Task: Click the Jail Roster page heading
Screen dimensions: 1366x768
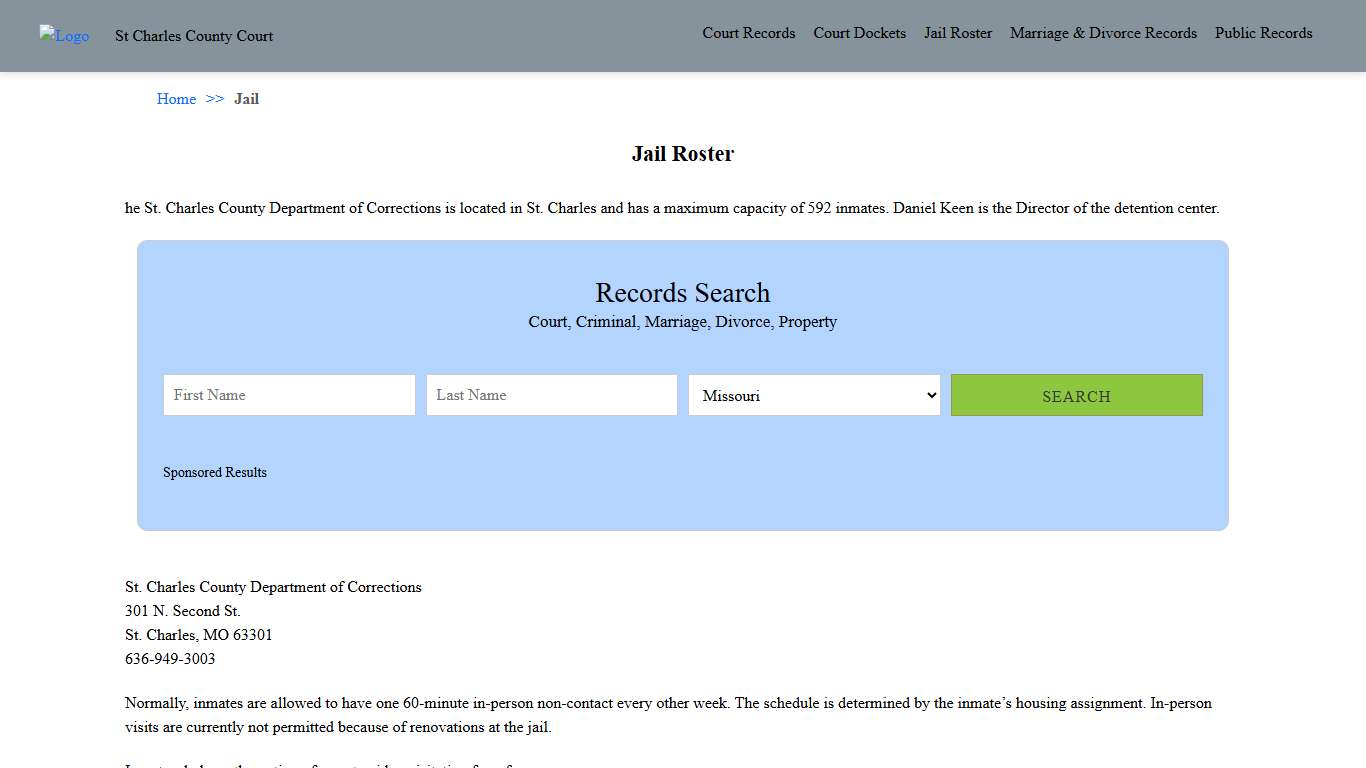Action: (x=682, y=154)
